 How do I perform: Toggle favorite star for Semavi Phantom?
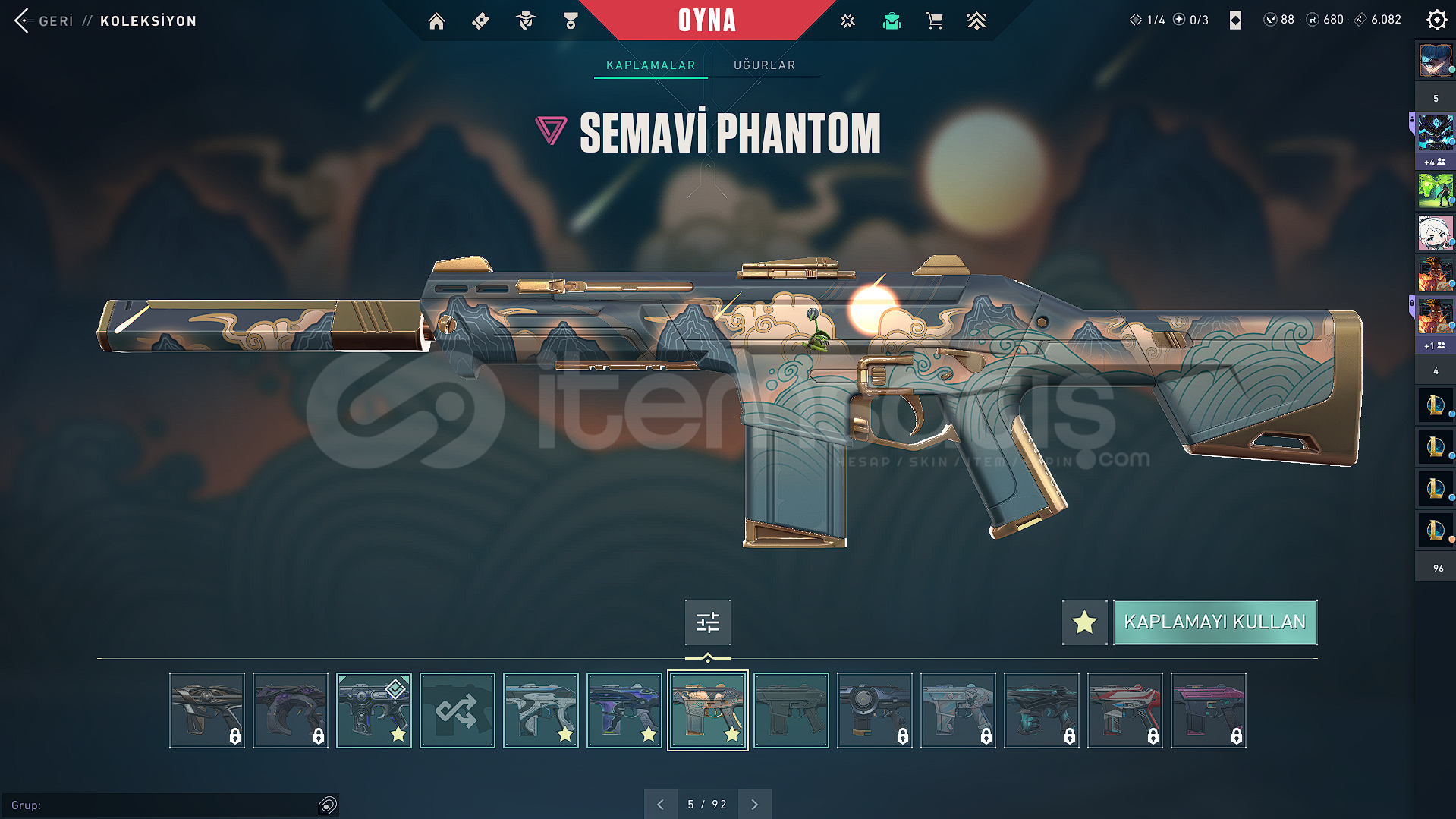click(1084, 622)
